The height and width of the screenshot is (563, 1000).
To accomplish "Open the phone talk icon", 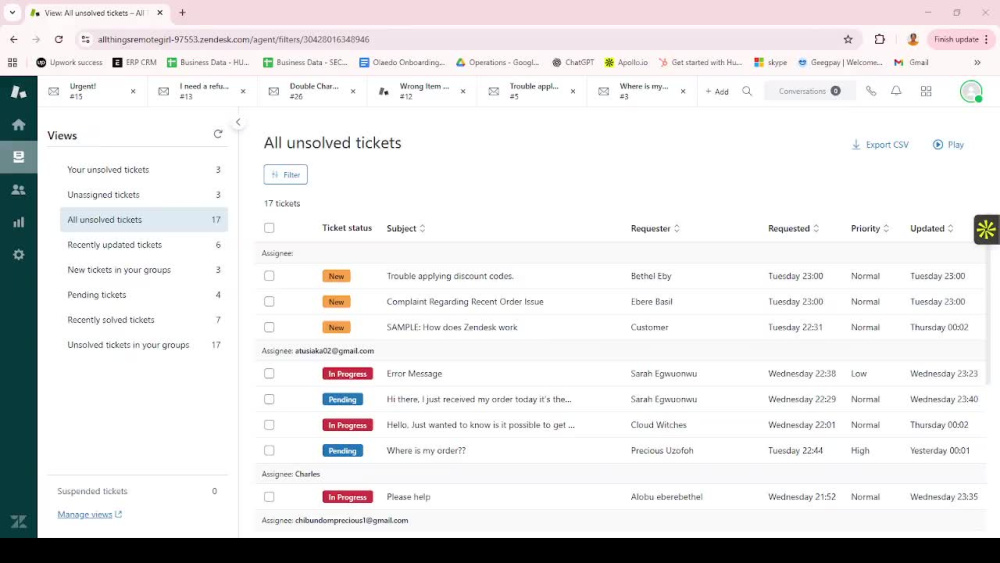I will (x=871, y=91).
